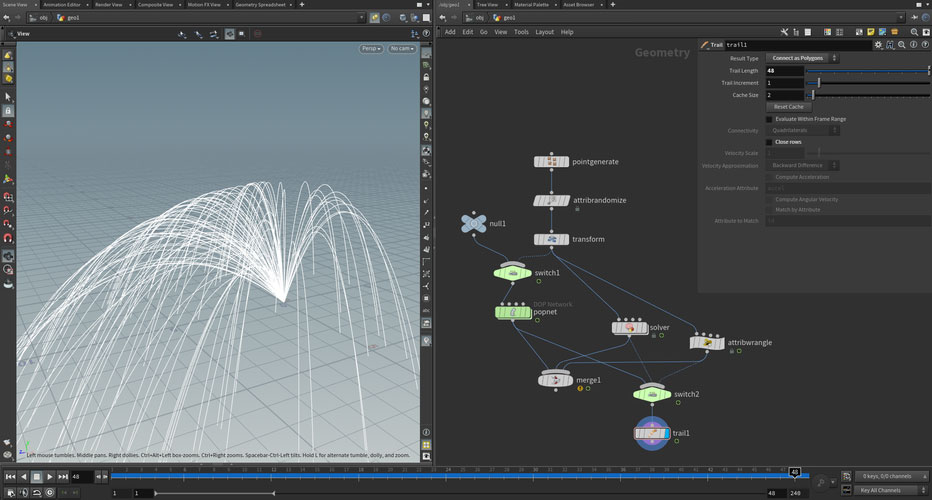Adjust the Trail Length slider
Viewport: 932px width, 500px height.
tap(868, 71)
